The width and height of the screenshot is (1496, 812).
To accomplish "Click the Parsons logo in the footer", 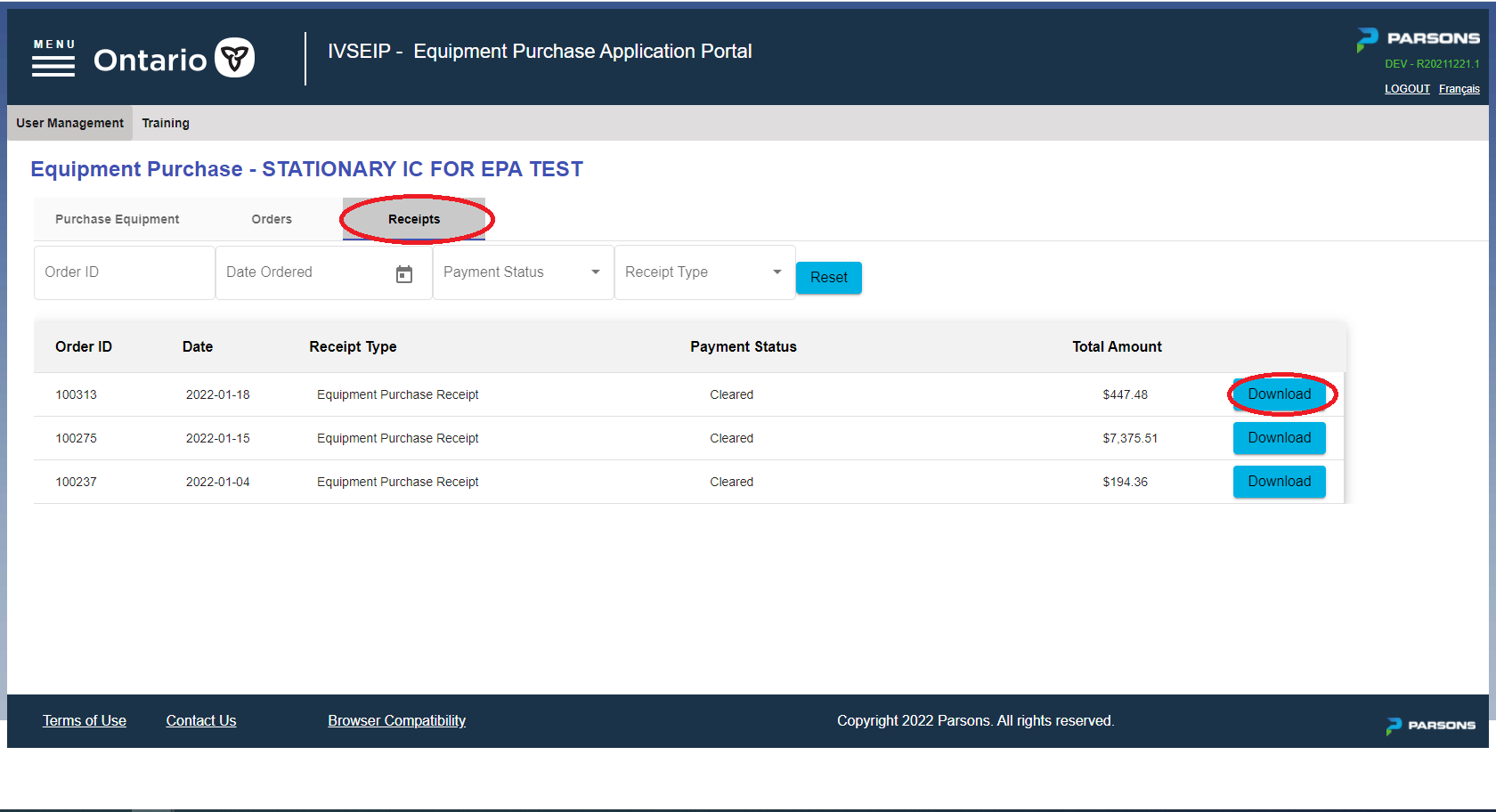I will tap(1430, 725).
